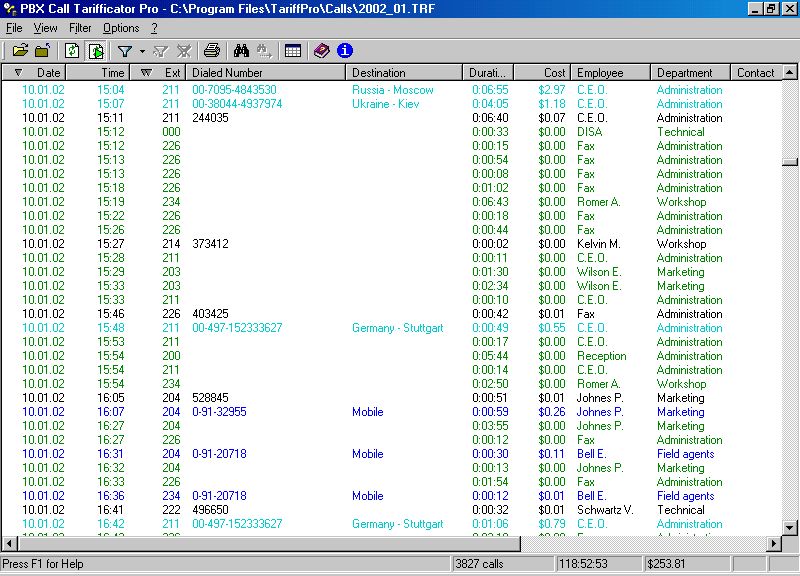The width and height of the screenshot is (800, 576).
Task: Click the Dialed Number column header
Action: pyautogui.click(x=266, y=73)
